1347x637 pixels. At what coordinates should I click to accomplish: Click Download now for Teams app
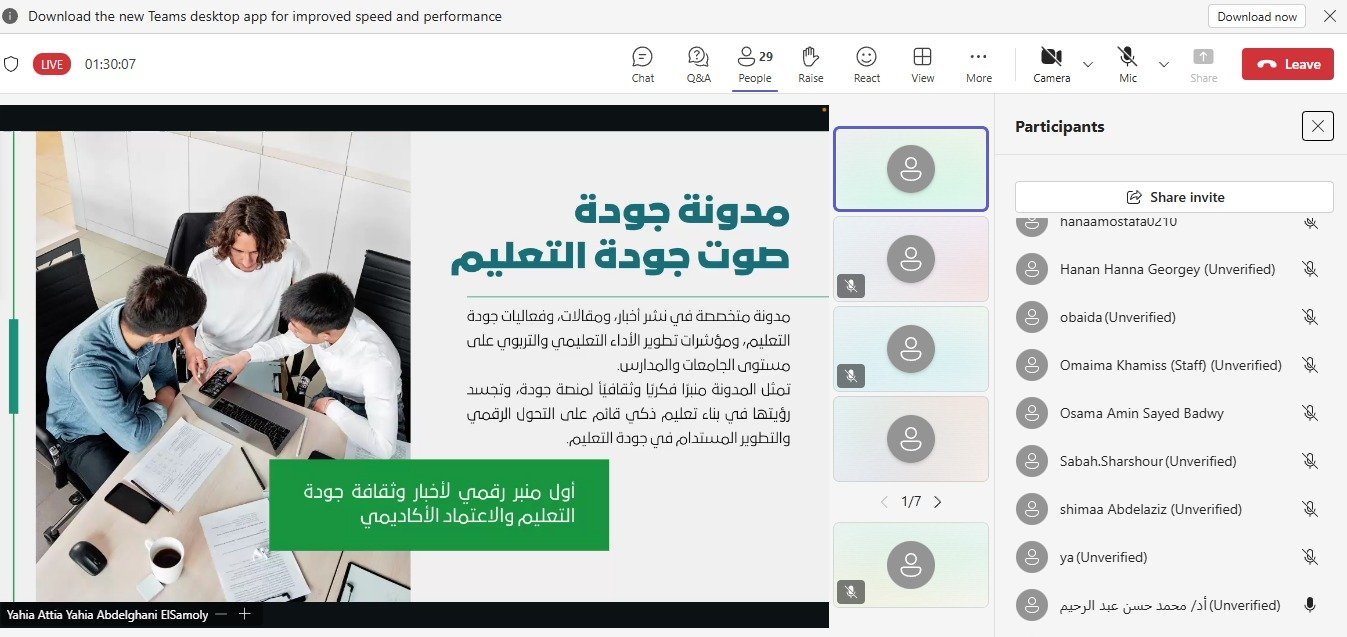click(1256, 16)
